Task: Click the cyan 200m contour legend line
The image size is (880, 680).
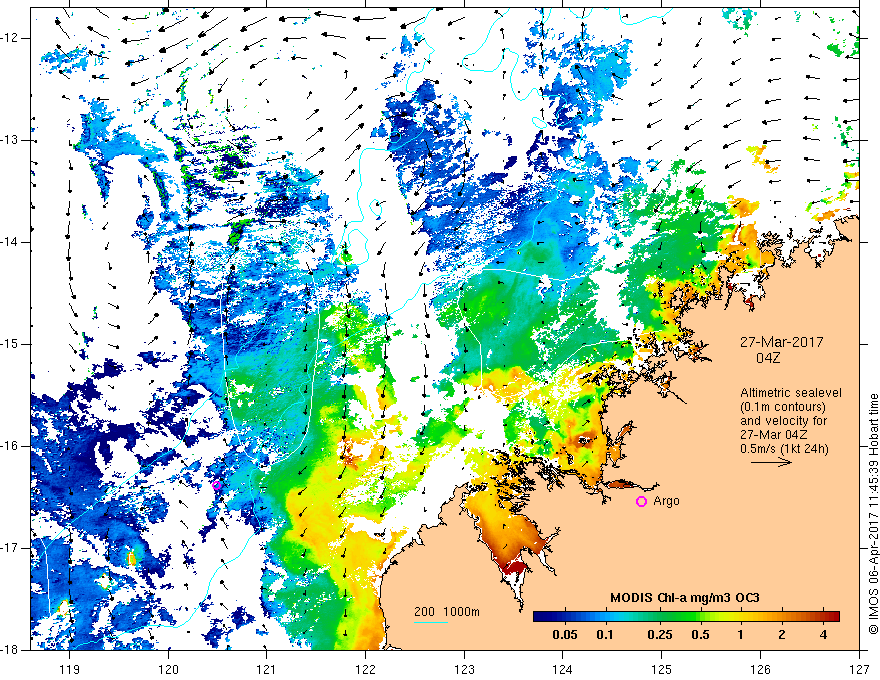Action: pos(431,622)
